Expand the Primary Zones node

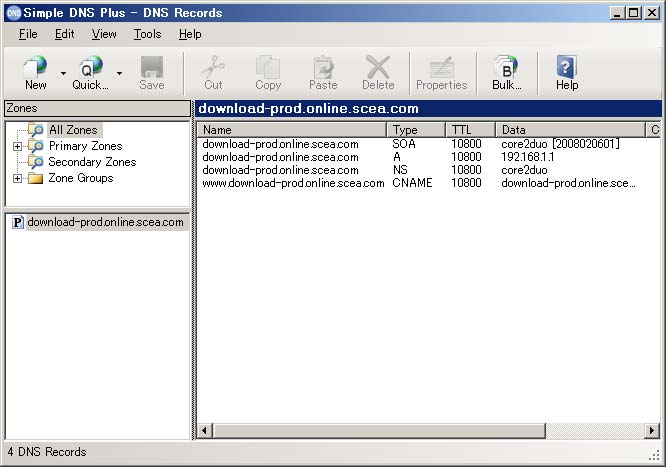(17, 147)
